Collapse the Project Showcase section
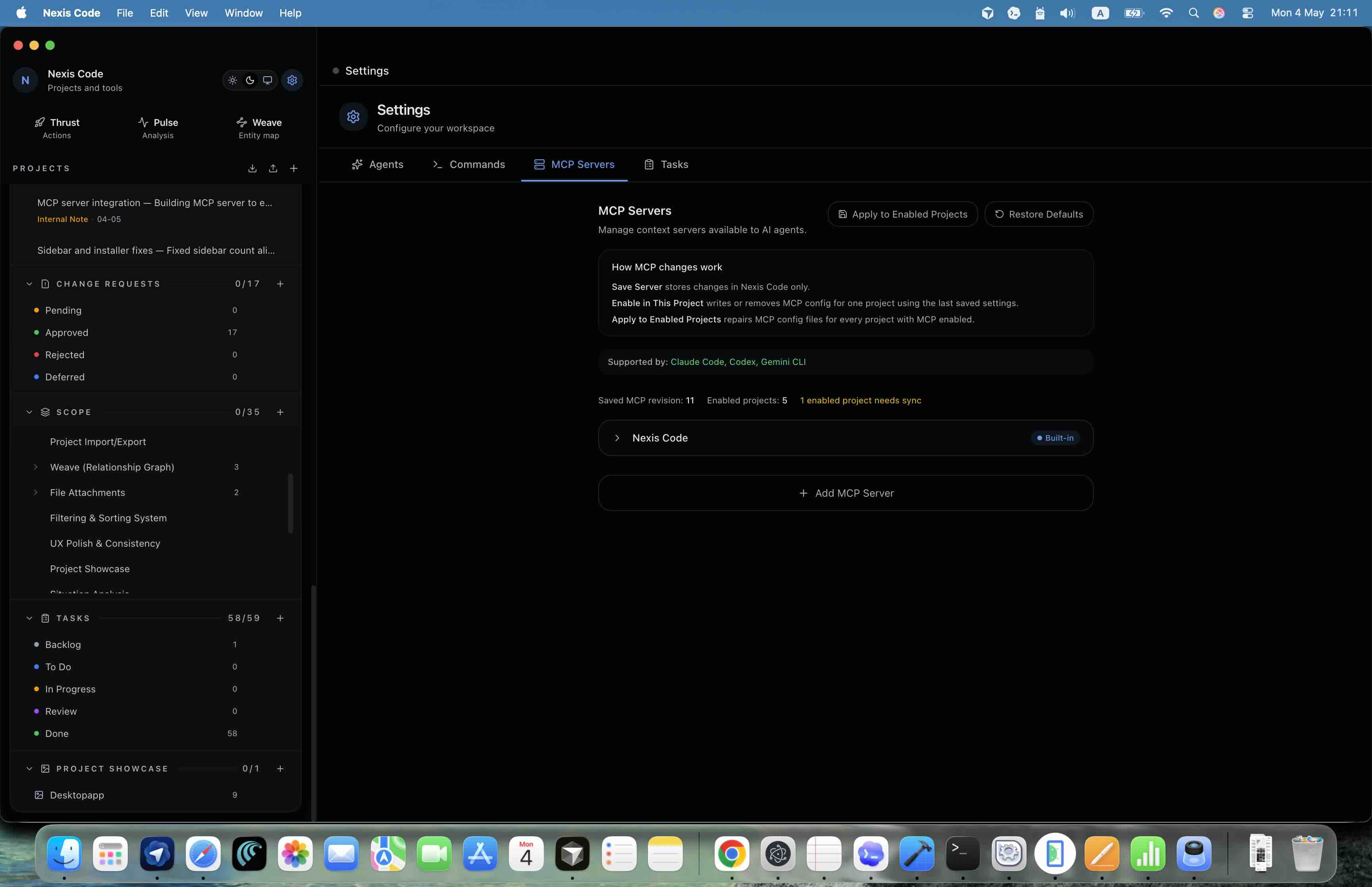This screenshot has width=1372, height=887. [29, 769]
